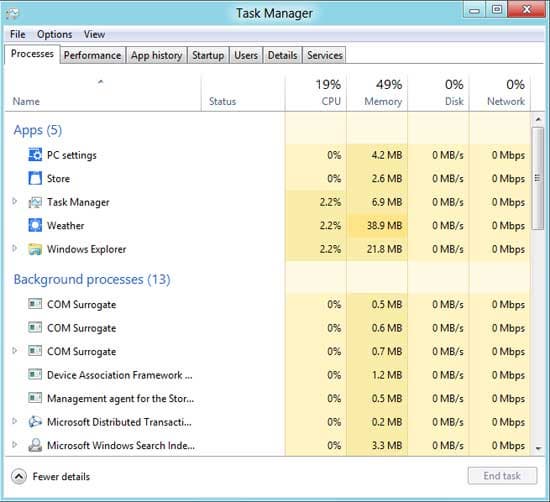Click the Fewer details up-arrow icon
The image size is (550, 502).
(19, 476)
